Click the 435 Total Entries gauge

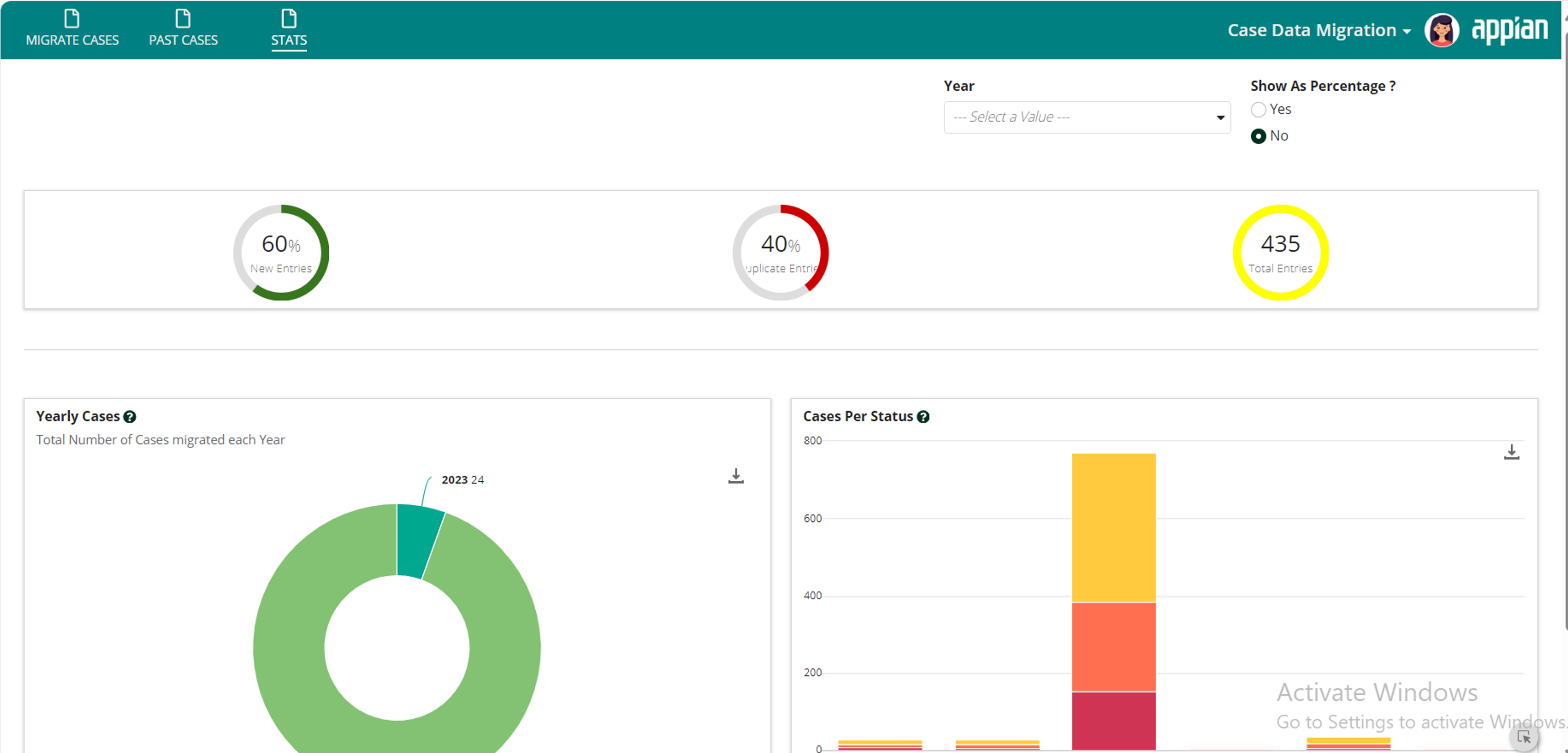coord(1281,252)
